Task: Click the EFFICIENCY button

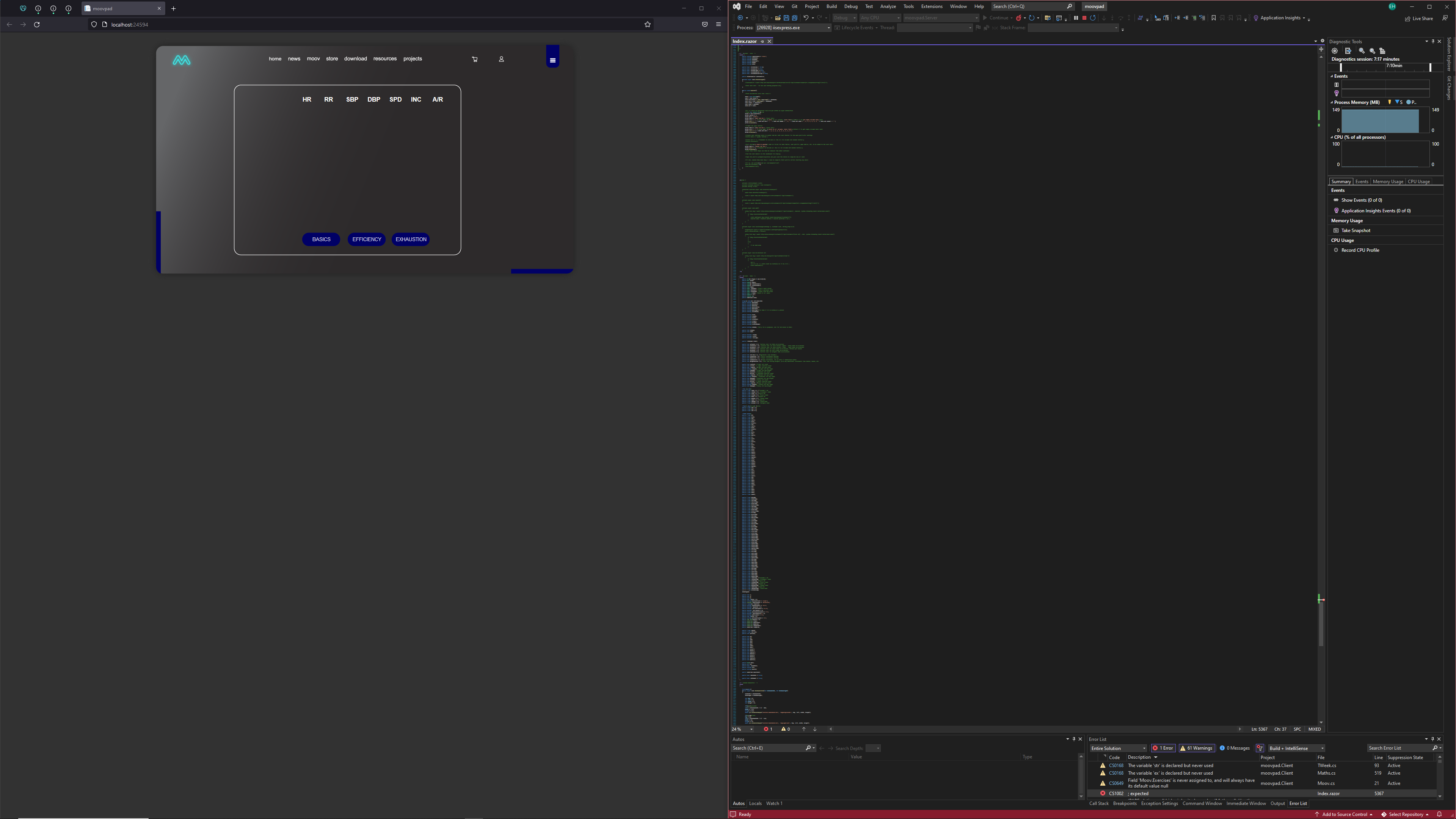Action: pos(367,240)
